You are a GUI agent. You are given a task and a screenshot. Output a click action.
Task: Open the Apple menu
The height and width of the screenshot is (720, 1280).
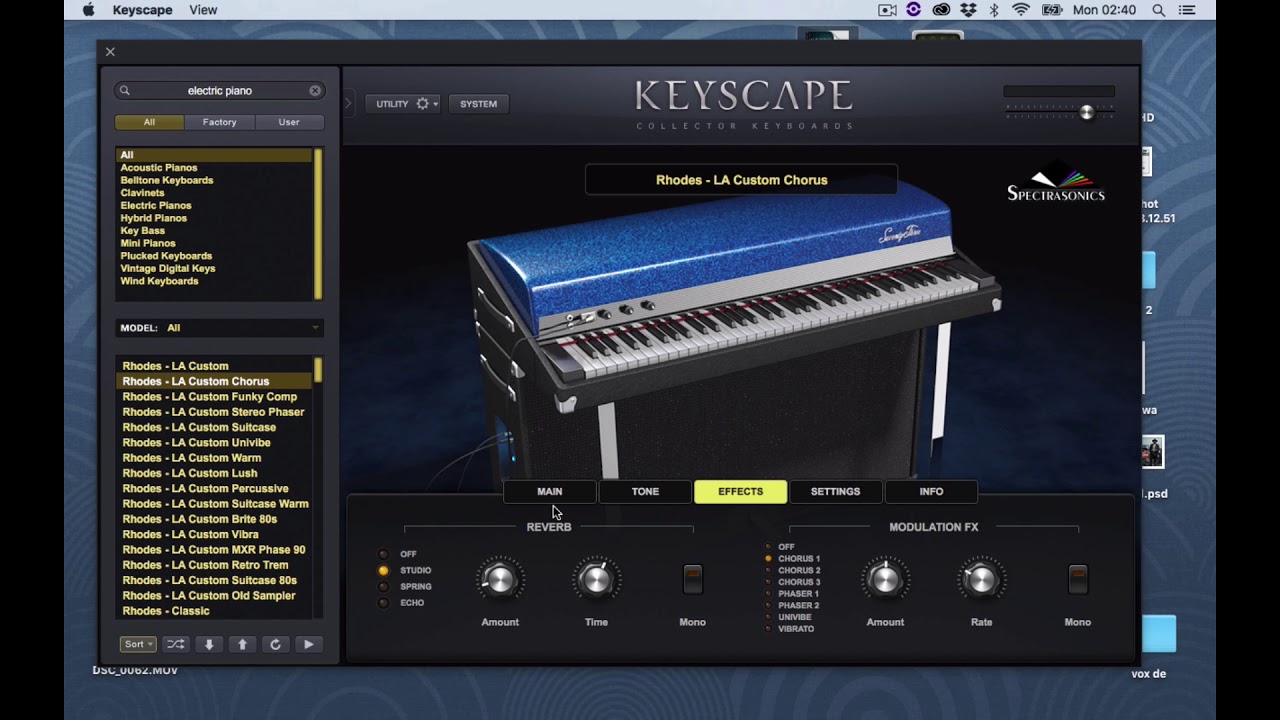pos(88,10)
